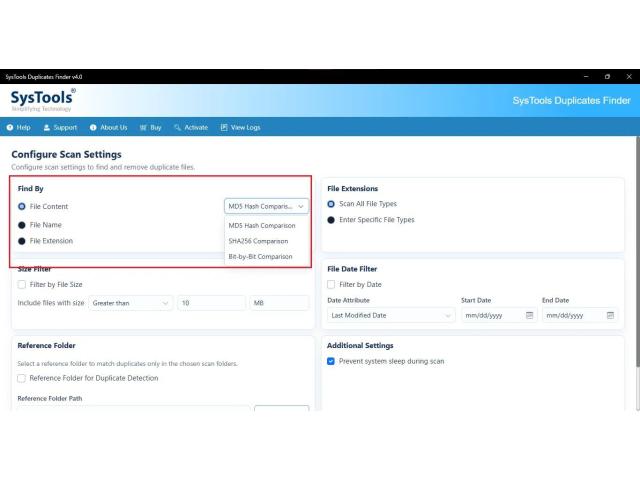Collapse the MD5 Hash Comparison dropdown

266,206
